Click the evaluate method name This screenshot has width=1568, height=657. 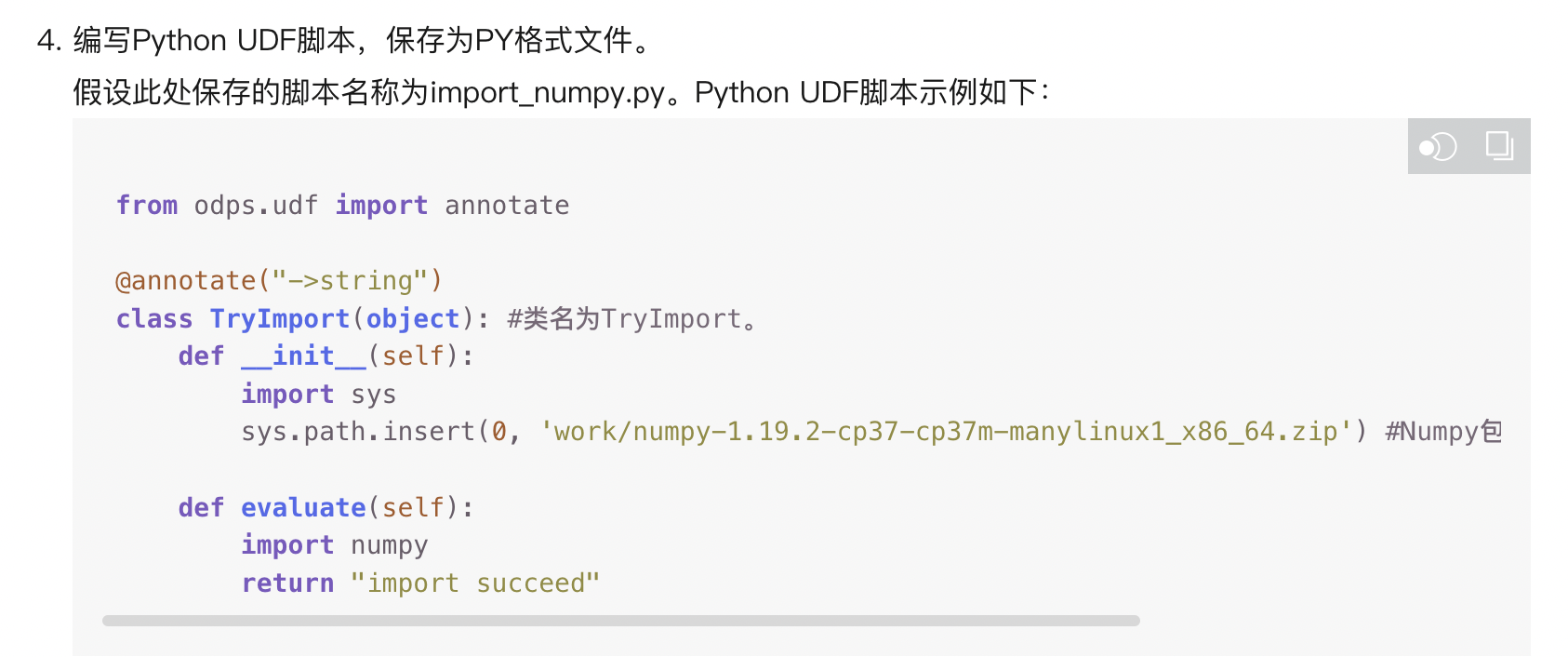pyautogui.click(x=303, y=508)
